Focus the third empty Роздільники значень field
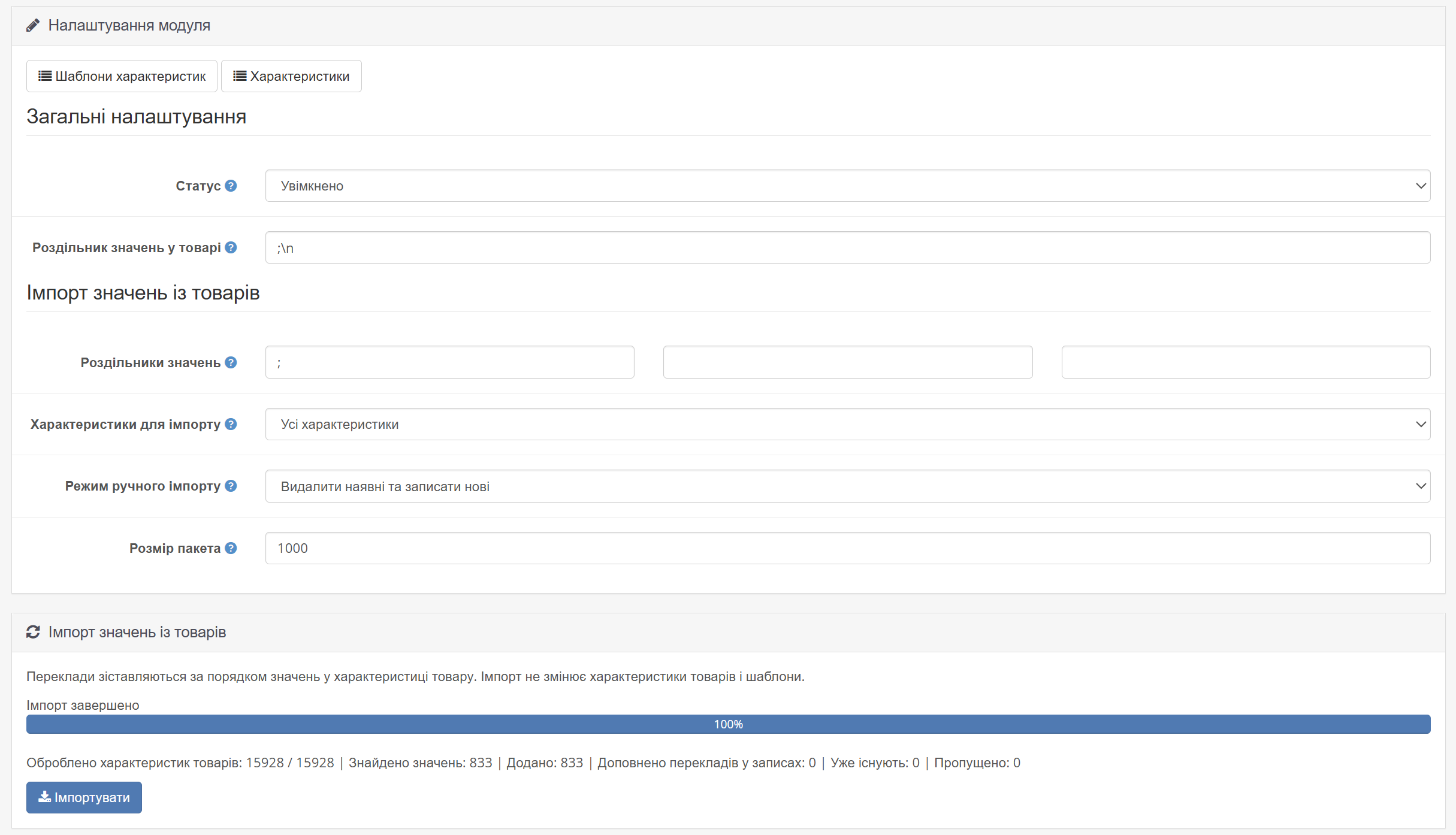Image resolution: width=1456 pixels, height=835 pixels. [x=1246, y=362]
